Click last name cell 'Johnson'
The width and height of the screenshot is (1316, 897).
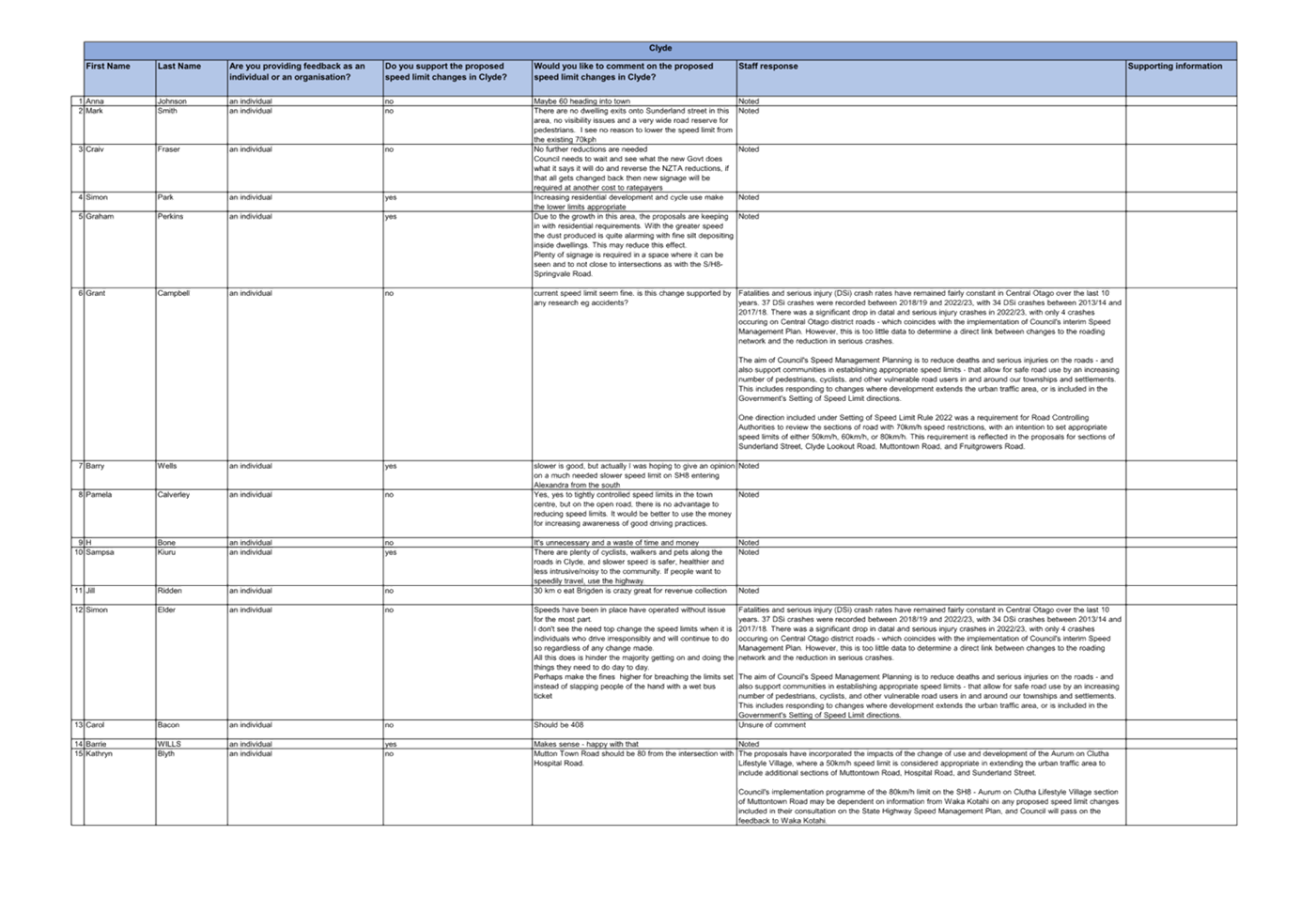pyautogui.click(x=172, y=101)
